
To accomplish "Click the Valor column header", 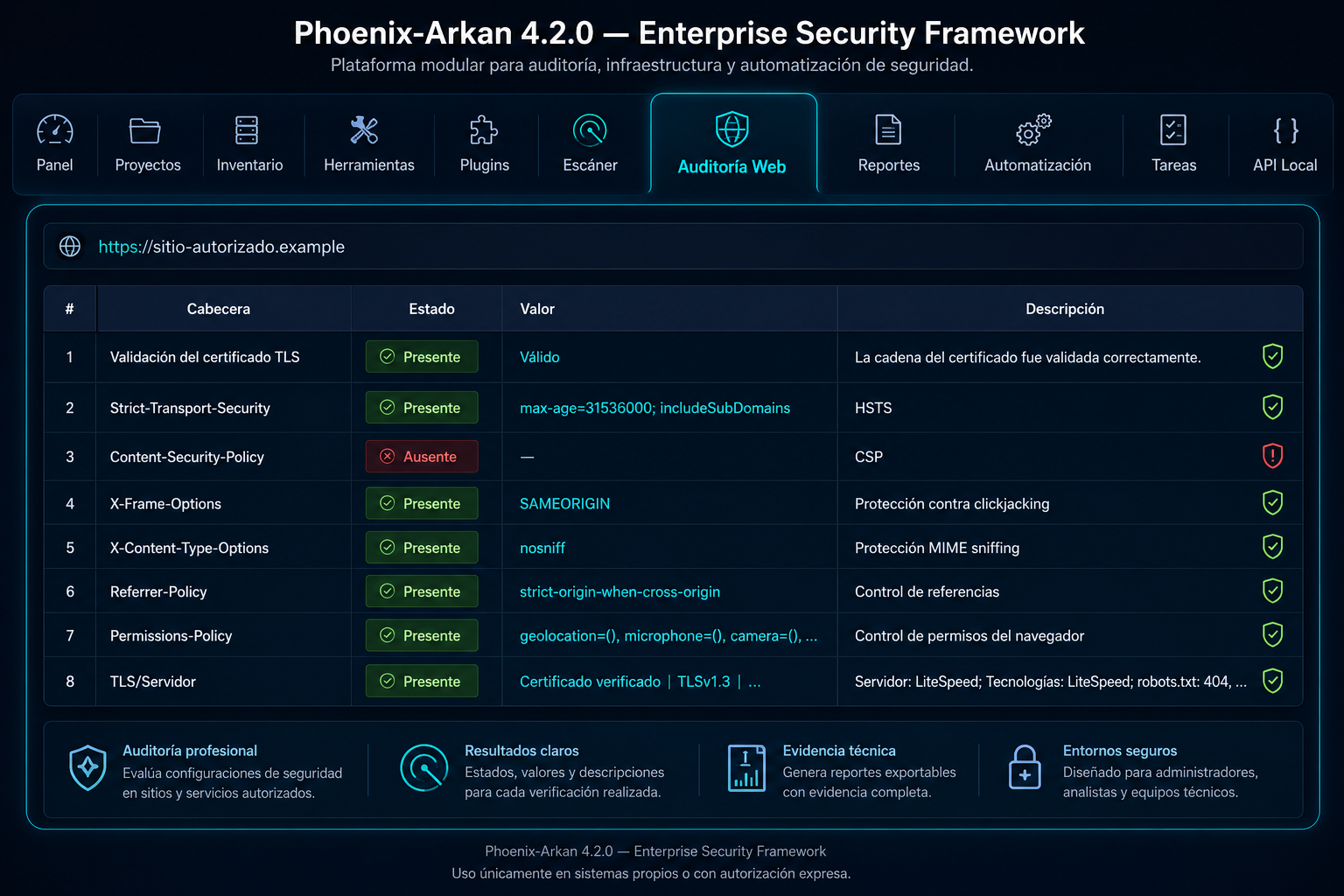I will pos(537,309).
